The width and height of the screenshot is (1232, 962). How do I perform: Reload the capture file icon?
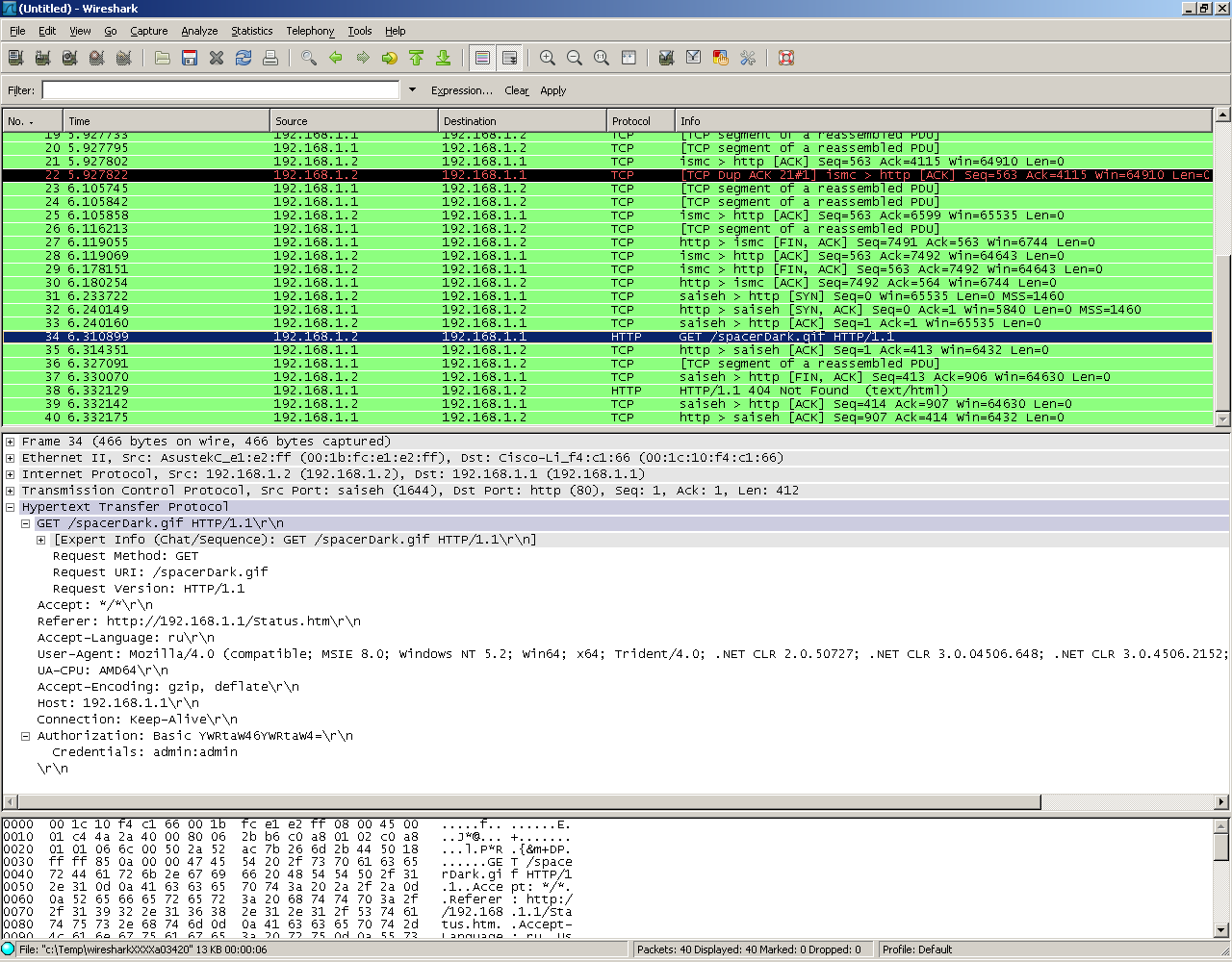click(x=244, y=58)
